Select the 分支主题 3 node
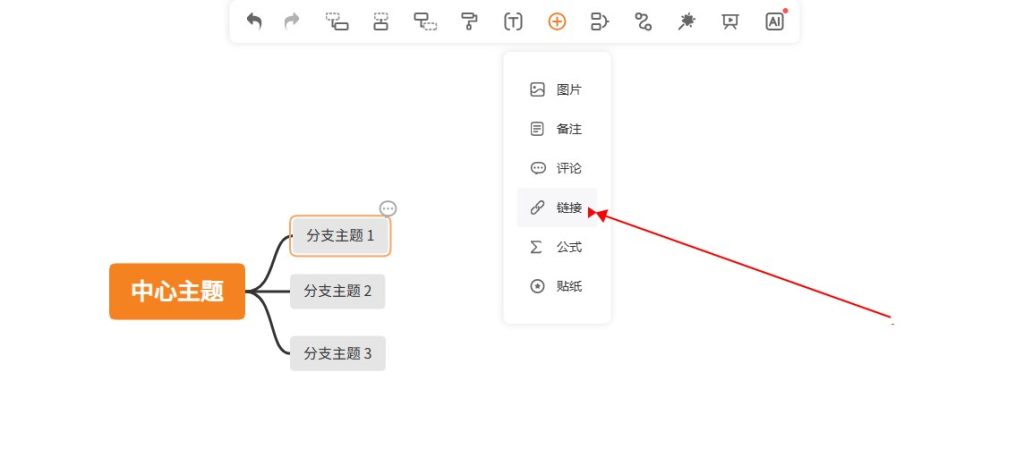This screenshot has width=1024, height=474. click(338, 353)
